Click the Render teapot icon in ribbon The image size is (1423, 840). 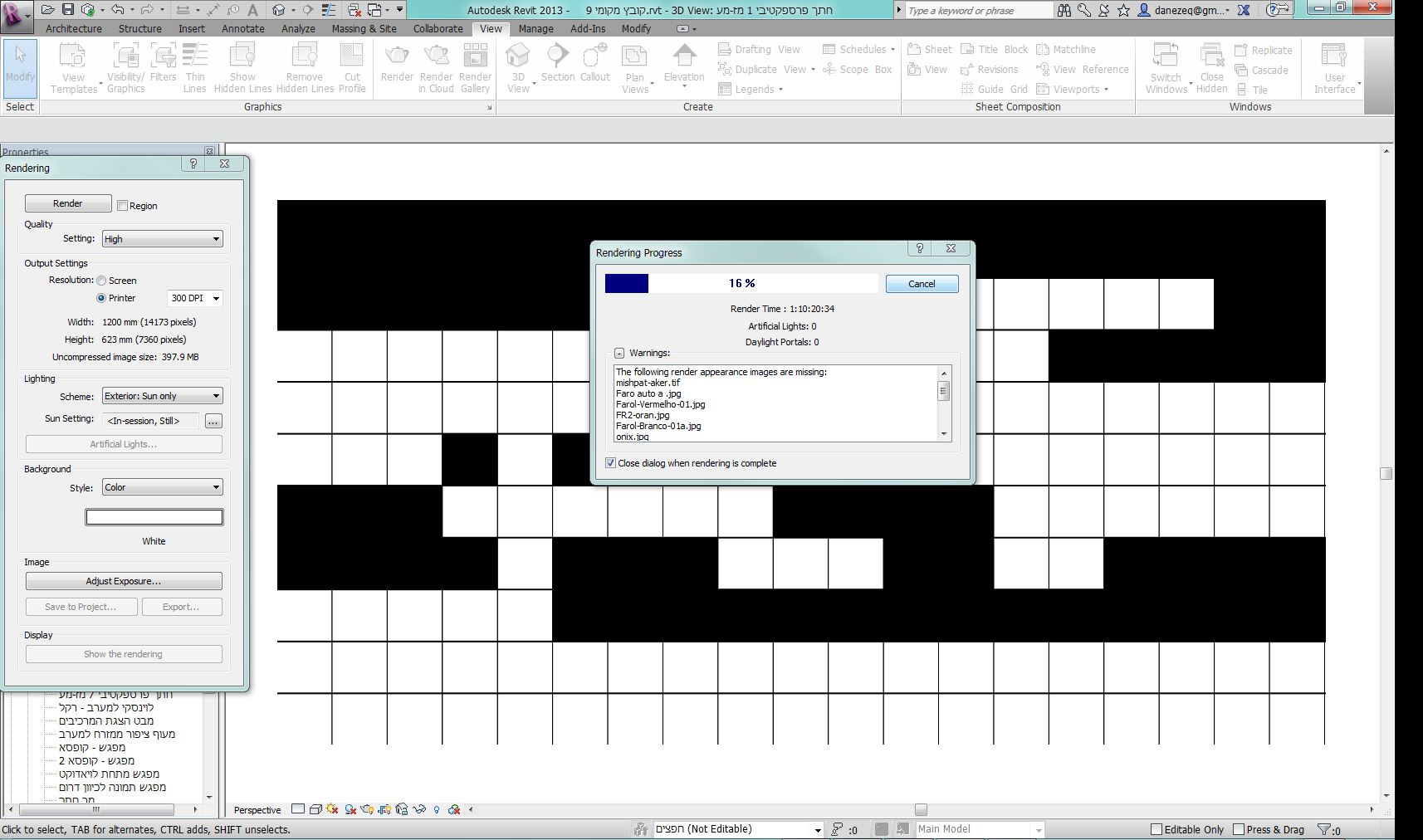[397, 64]
